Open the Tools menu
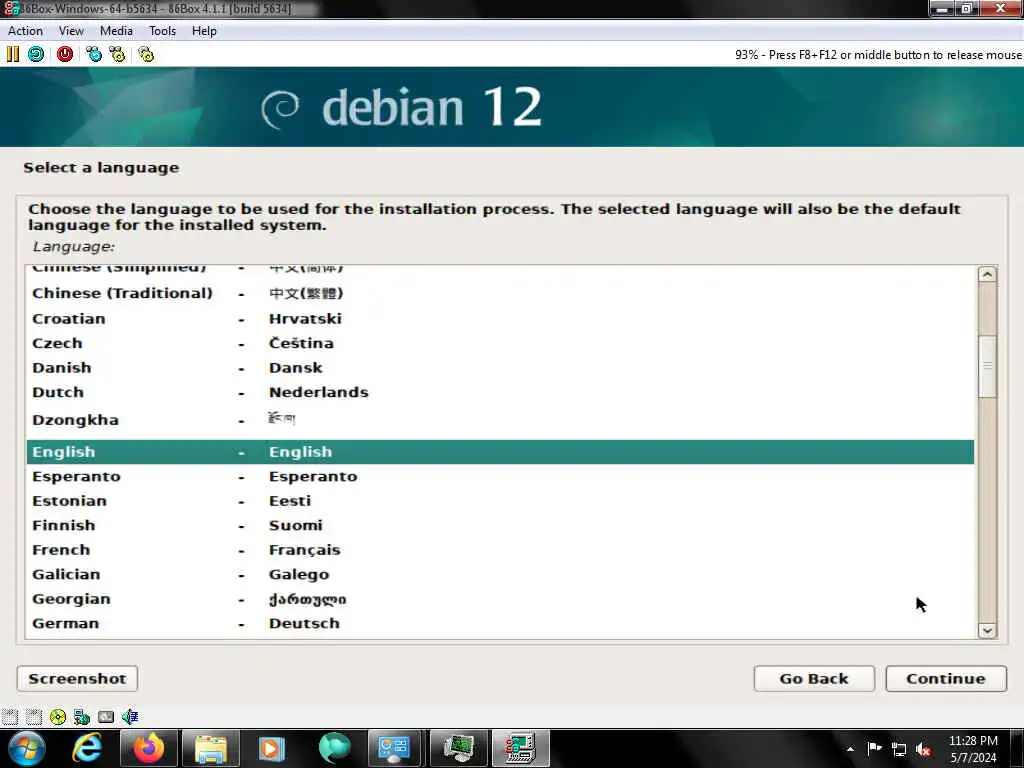The width and height of the screenshot is (1024, 768). pyautogui.click(x=162, y=31)
